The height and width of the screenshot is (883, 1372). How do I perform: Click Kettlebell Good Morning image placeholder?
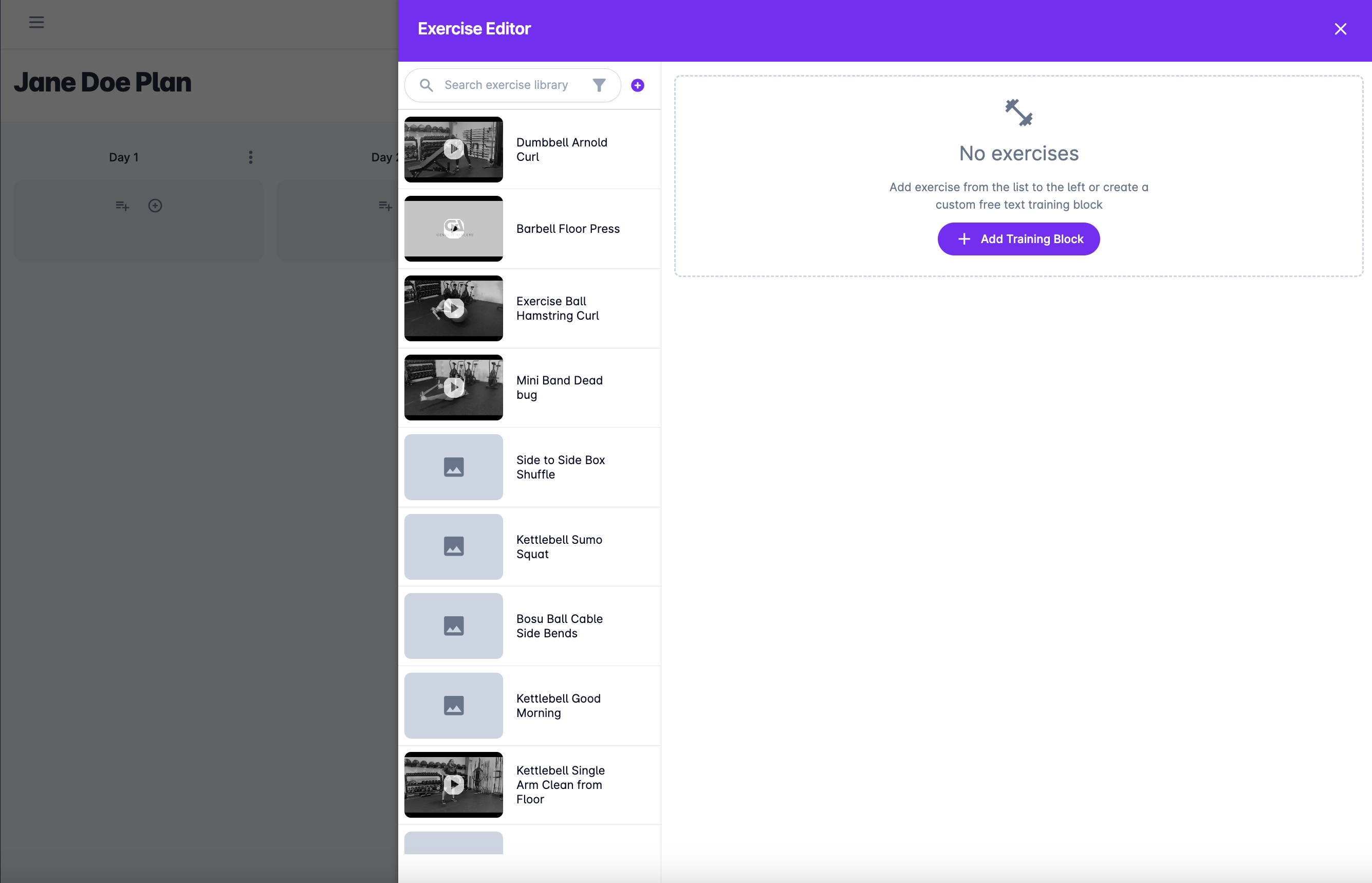point(453,705)
